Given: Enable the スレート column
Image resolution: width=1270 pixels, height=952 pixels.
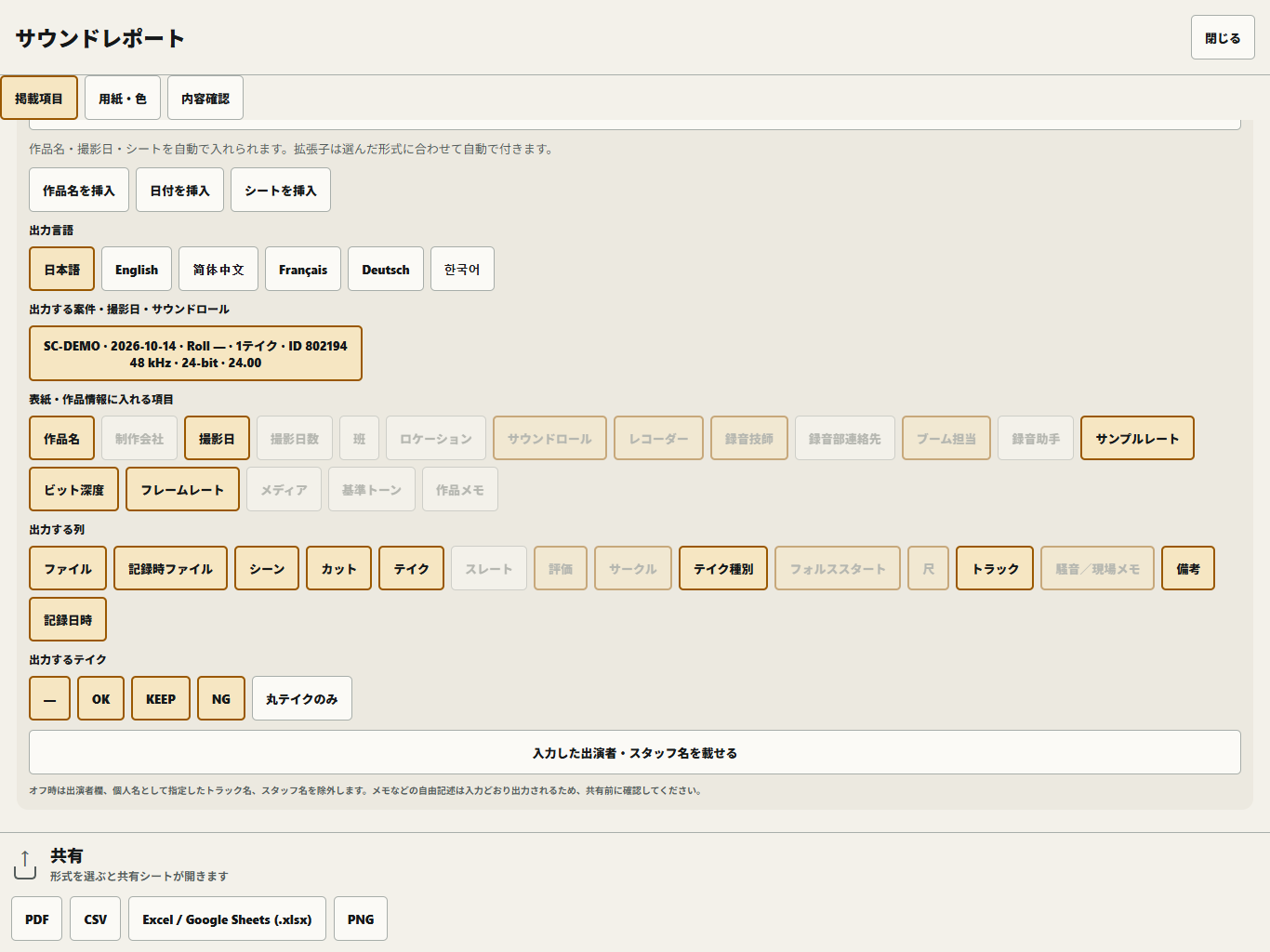Looking at the screenshot, I should [489, 568].
